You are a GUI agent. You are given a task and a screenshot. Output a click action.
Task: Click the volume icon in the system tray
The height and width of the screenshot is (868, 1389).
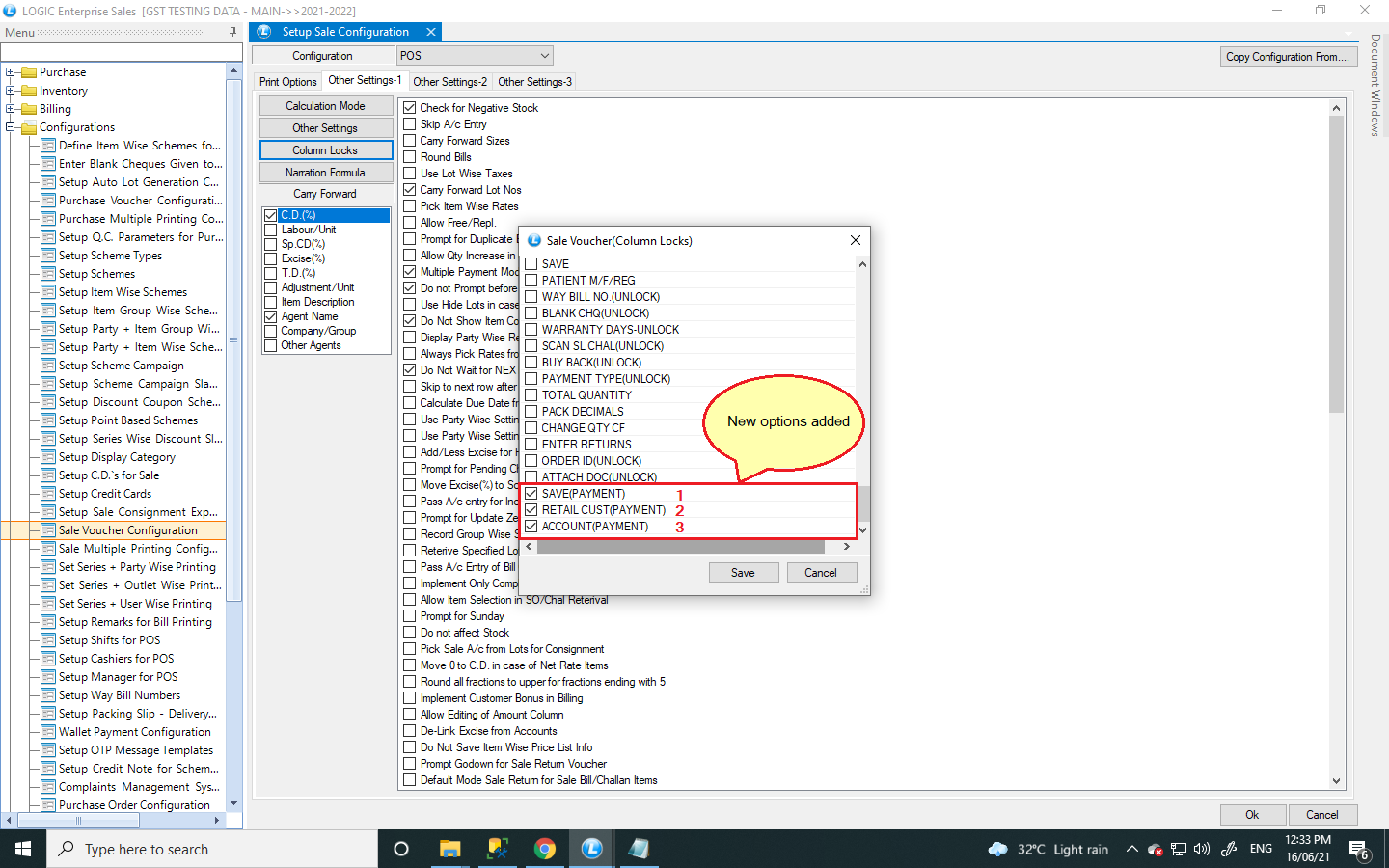click(x=1201, y=850)
